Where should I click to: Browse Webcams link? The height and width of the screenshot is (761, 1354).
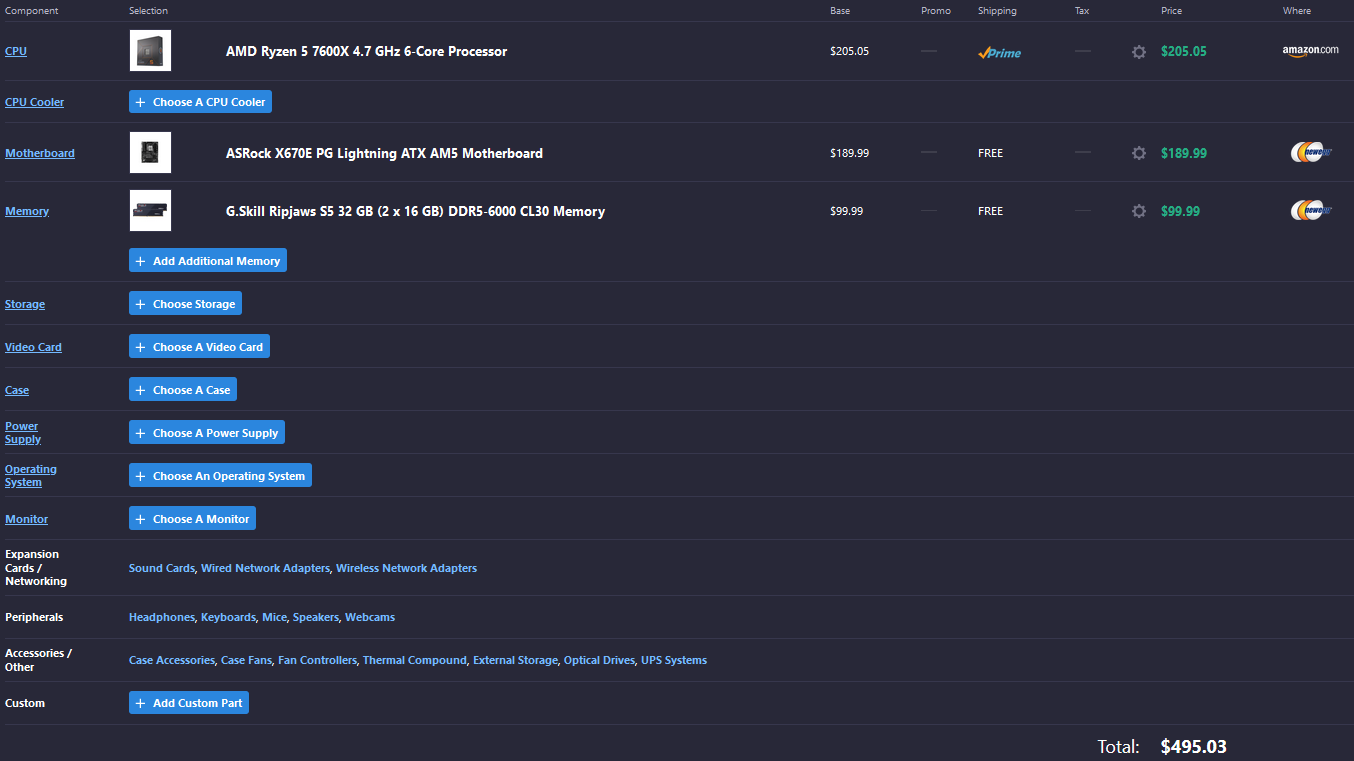pyautogui.click(x=370, y=617)
